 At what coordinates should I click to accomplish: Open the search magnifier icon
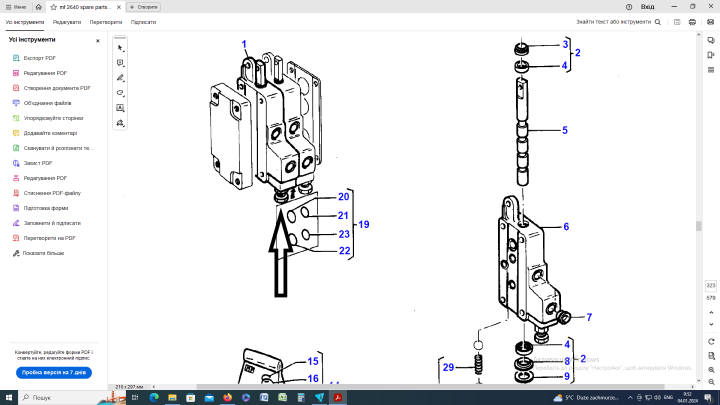point(658,21)
